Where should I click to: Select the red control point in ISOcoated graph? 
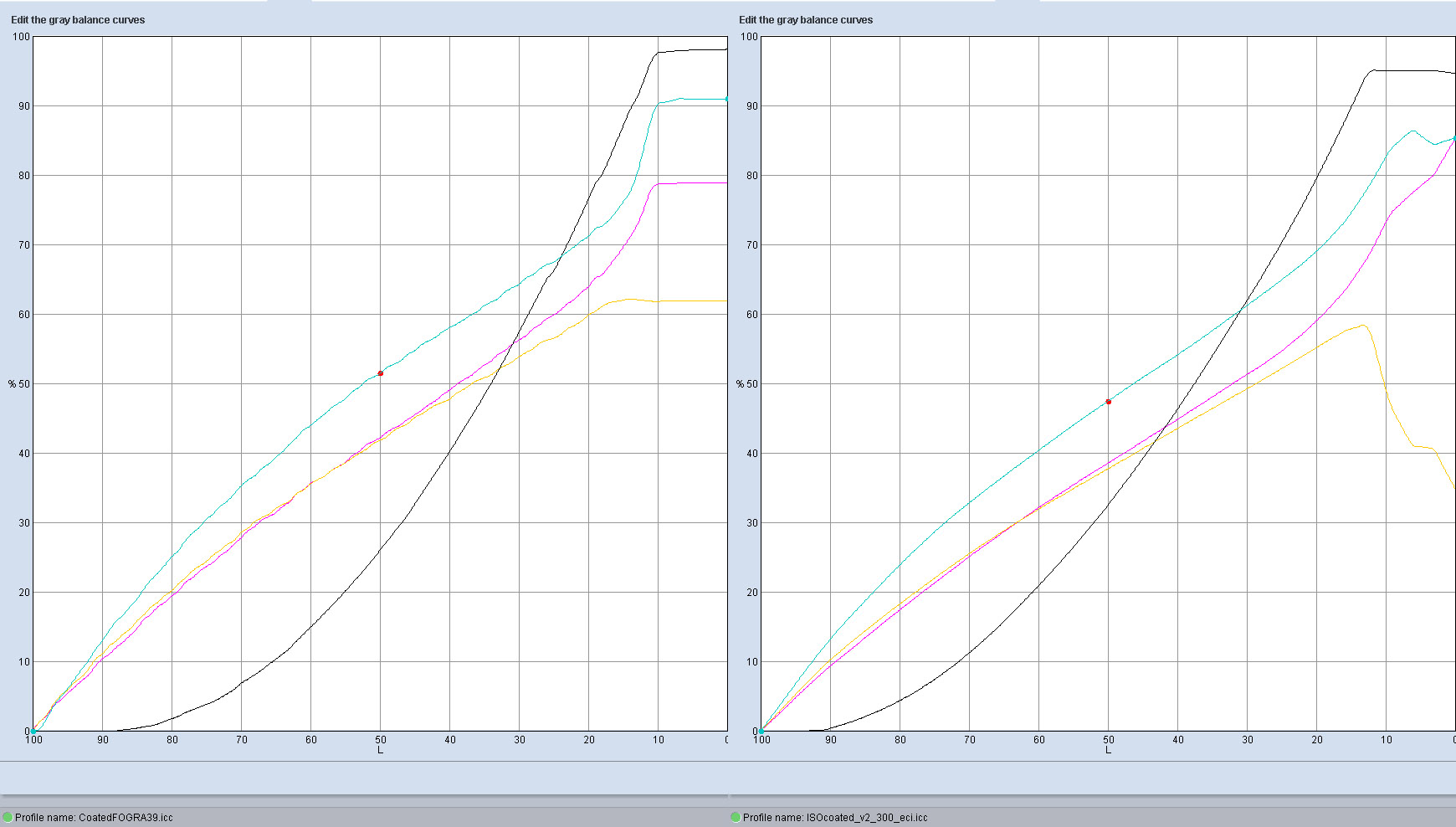point(1109,402)
